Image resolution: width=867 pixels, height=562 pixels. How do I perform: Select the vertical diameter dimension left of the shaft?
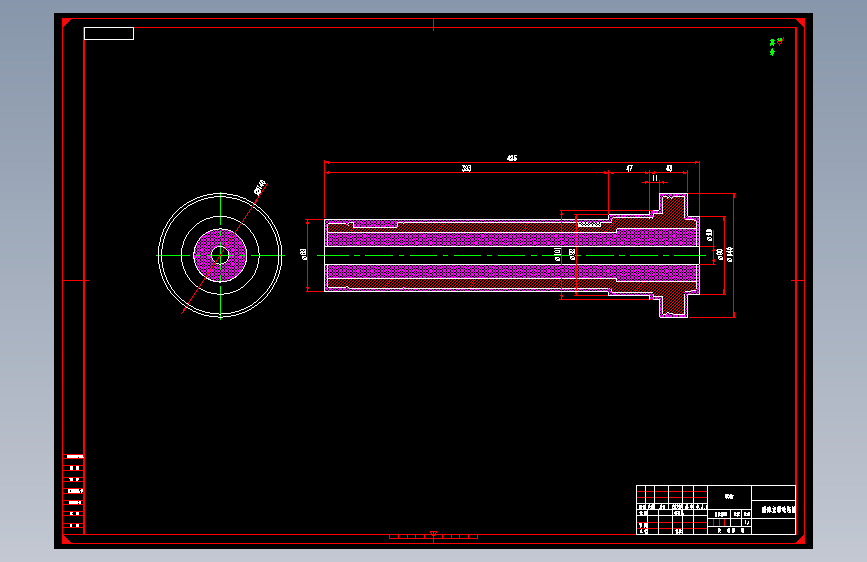[304, 254]
